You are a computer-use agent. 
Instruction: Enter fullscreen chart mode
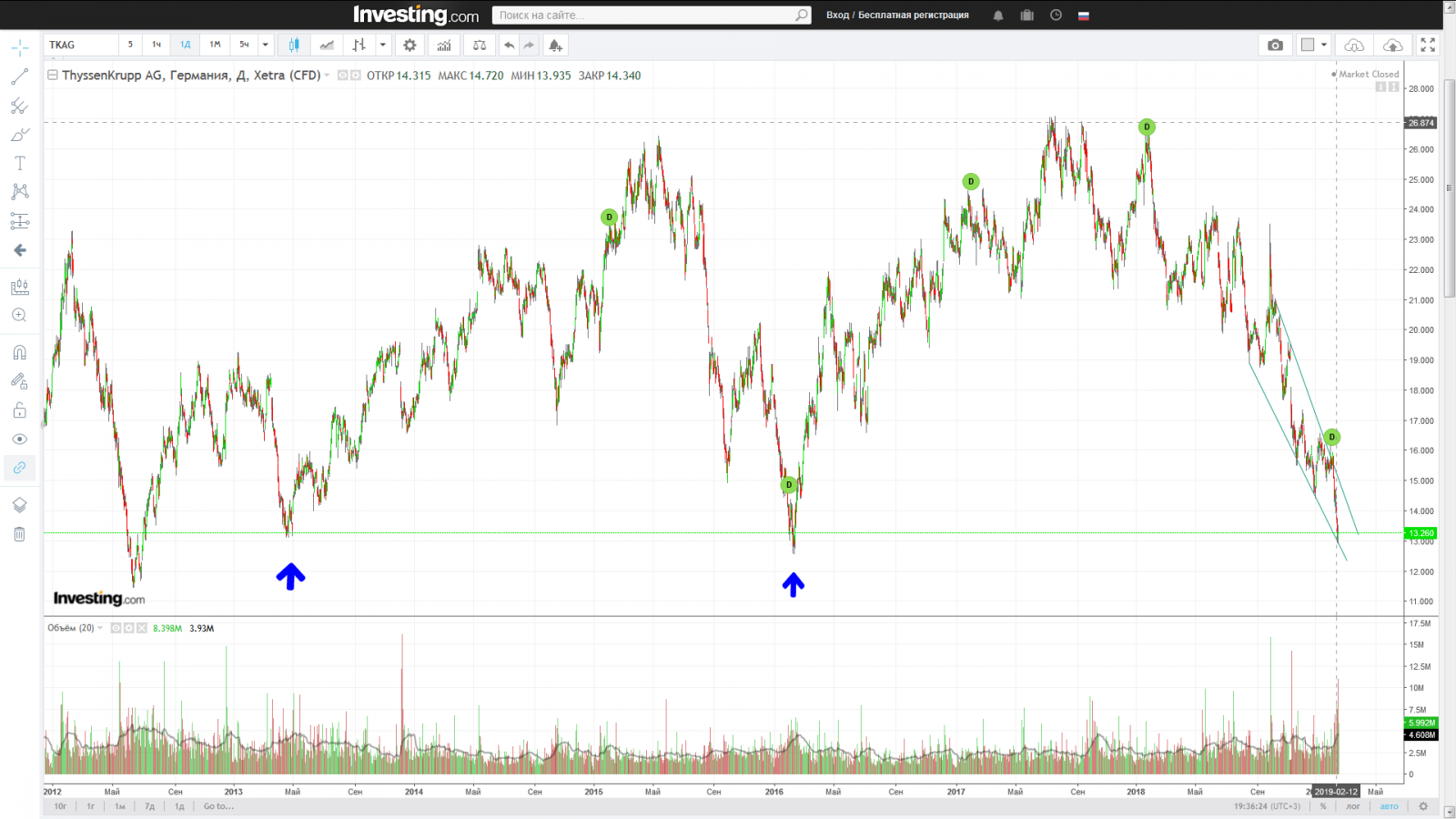coord(1428,45)
